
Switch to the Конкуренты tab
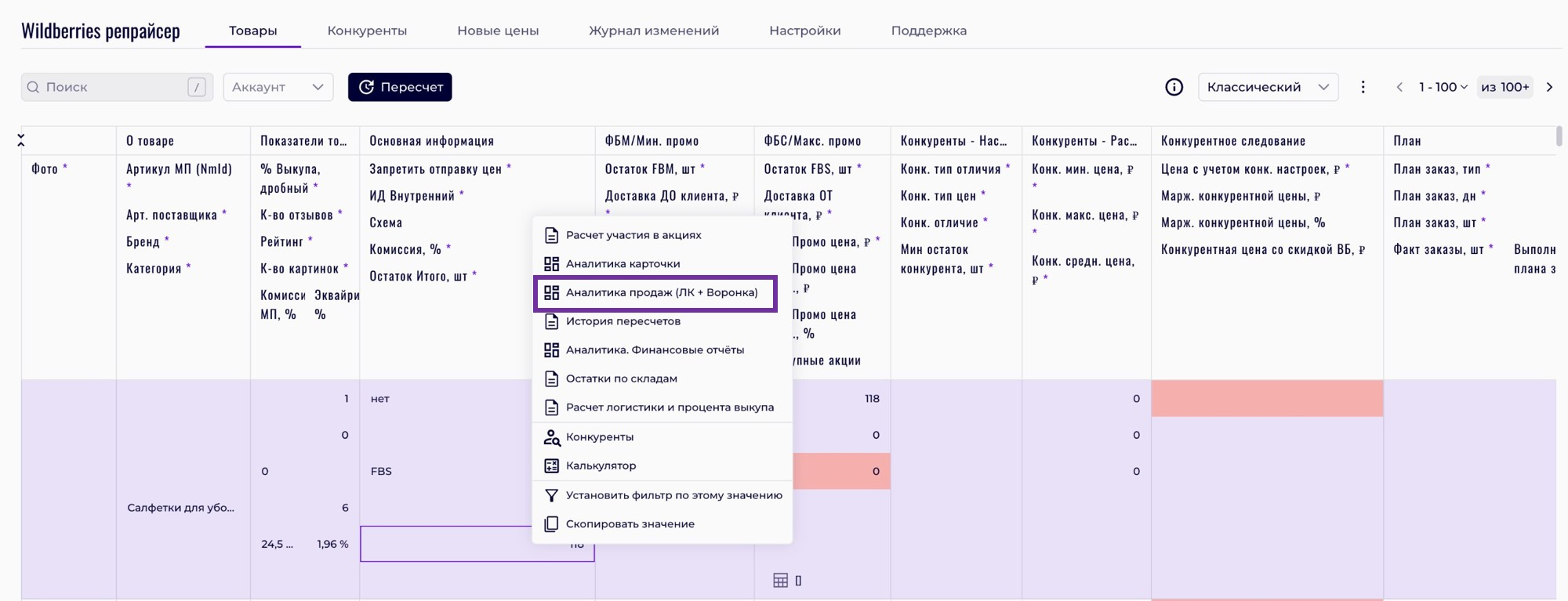[367, 31]
